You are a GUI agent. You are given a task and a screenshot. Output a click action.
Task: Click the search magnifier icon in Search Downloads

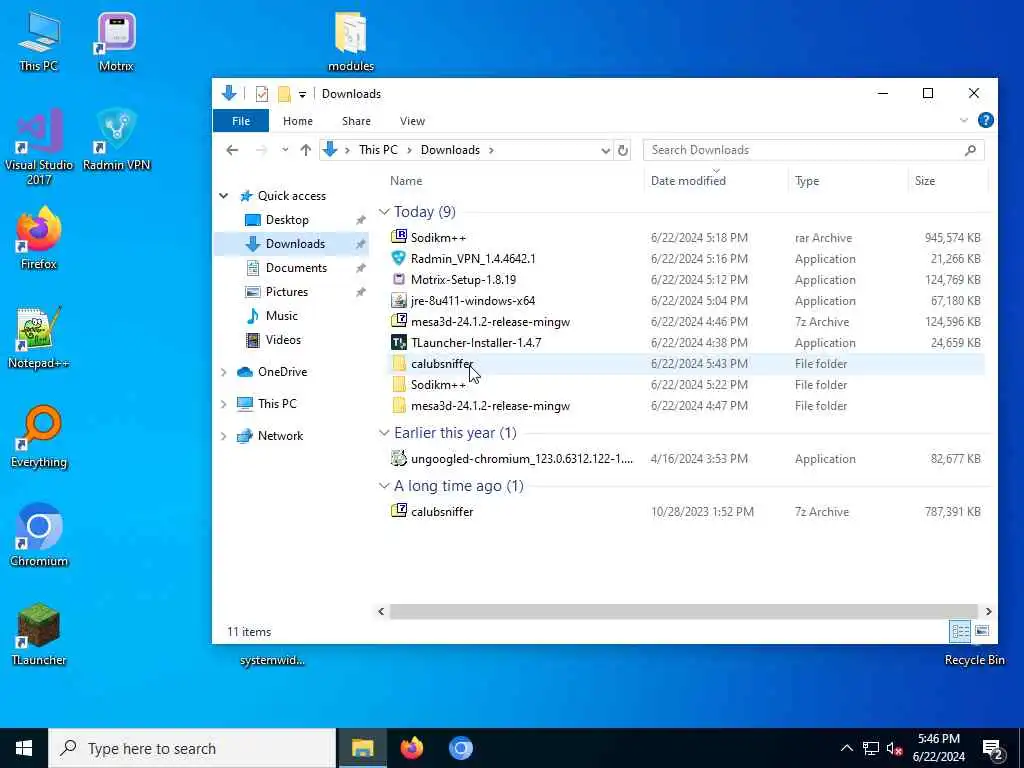pos(970,150)
